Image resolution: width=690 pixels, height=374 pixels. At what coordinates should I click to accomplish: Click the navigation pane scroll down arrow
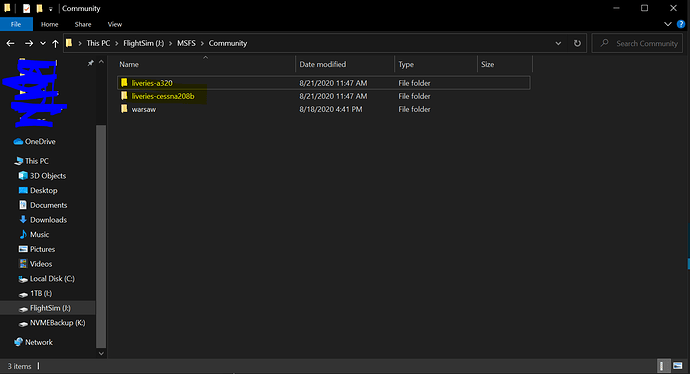101,353
